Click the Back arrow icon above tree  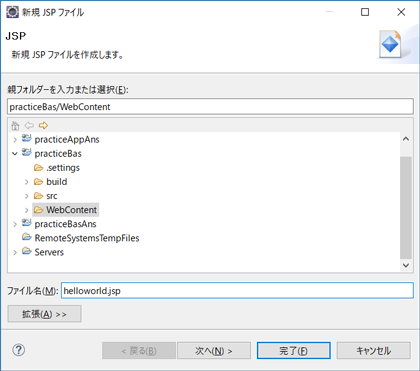click(29, 125)
